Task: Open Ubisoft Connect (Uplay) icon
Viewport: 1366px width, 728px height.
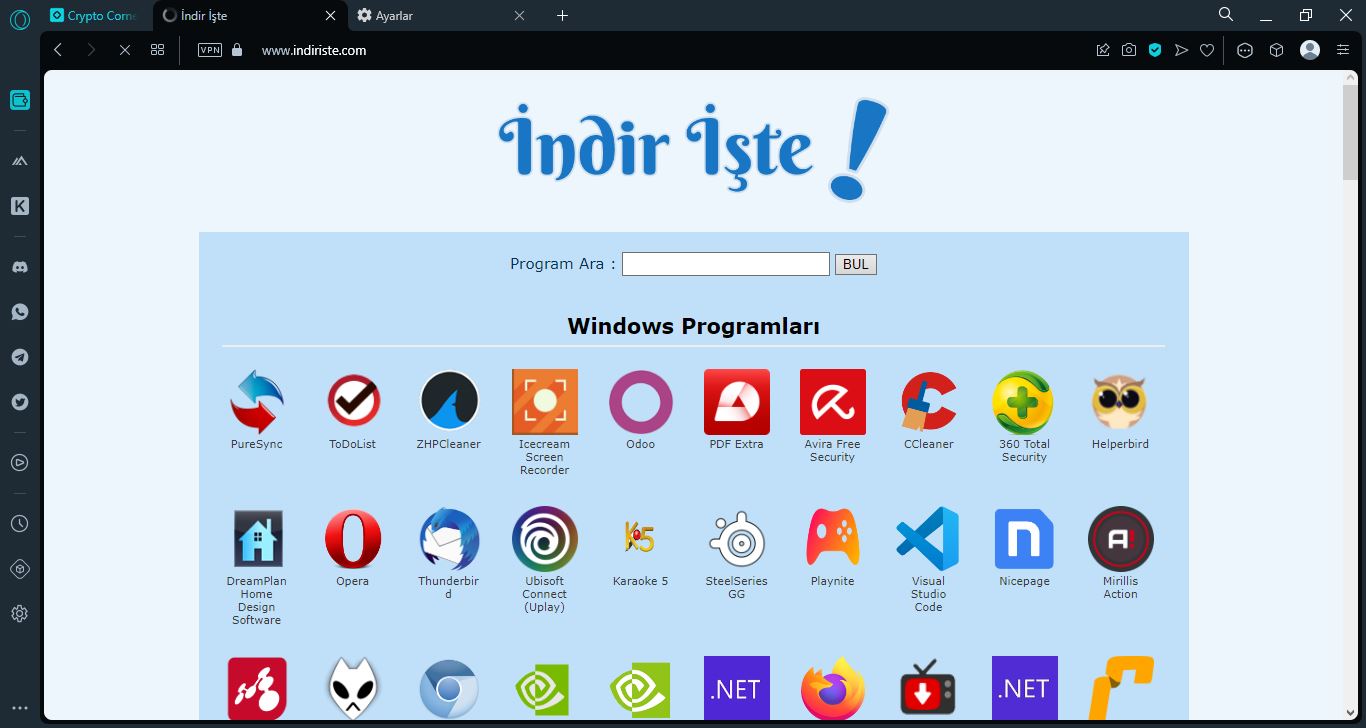Action: coord(545,539)
